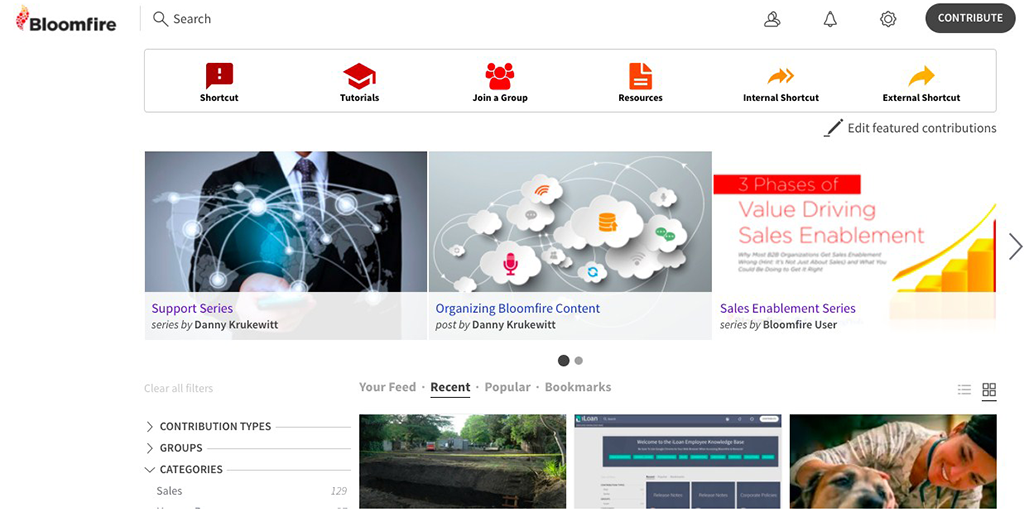Viewport: 1024px width, 512px height.
Task: Switch to the Popular tab
Action: (x=507, y=387)
